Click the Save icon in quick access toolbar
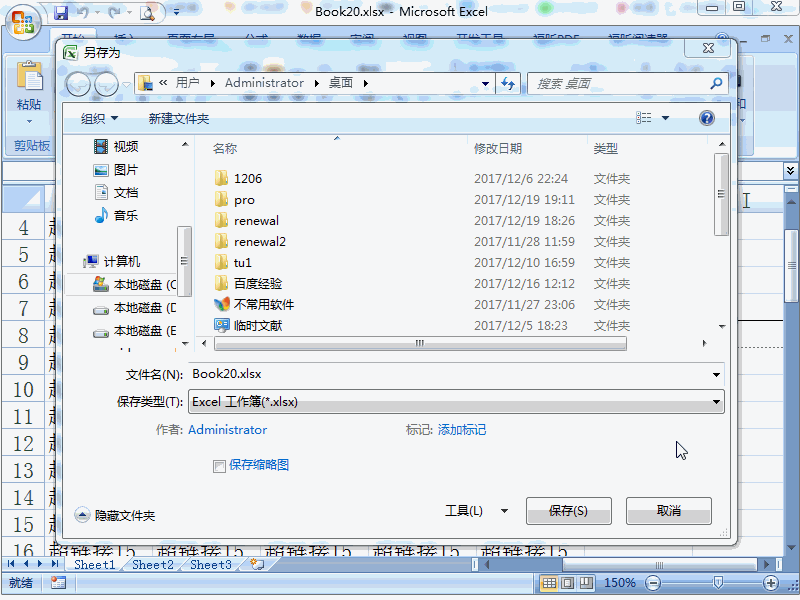Image resolution: width=800 pixels, height=600 pixels. [61, 12]
